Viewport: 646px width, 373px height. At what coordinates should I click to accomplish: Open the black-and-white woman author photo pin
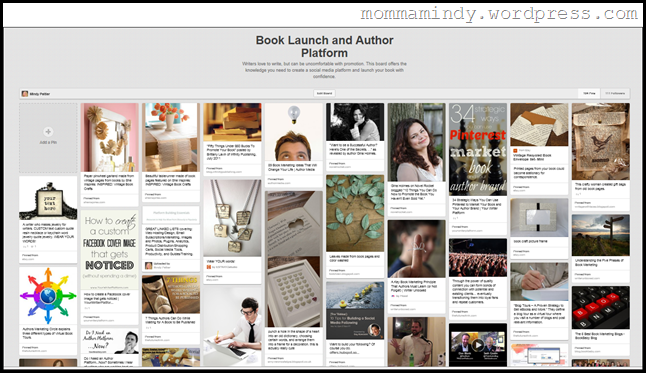pyautogui.click(x=355, y=122)
